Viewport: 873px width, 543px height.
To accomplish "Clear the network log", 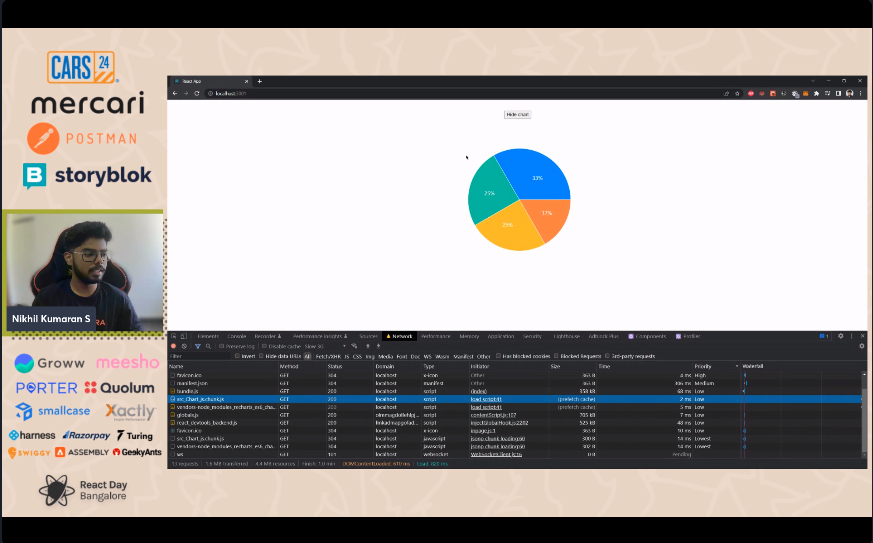I will pyautogui.click(x=184, y=346).
